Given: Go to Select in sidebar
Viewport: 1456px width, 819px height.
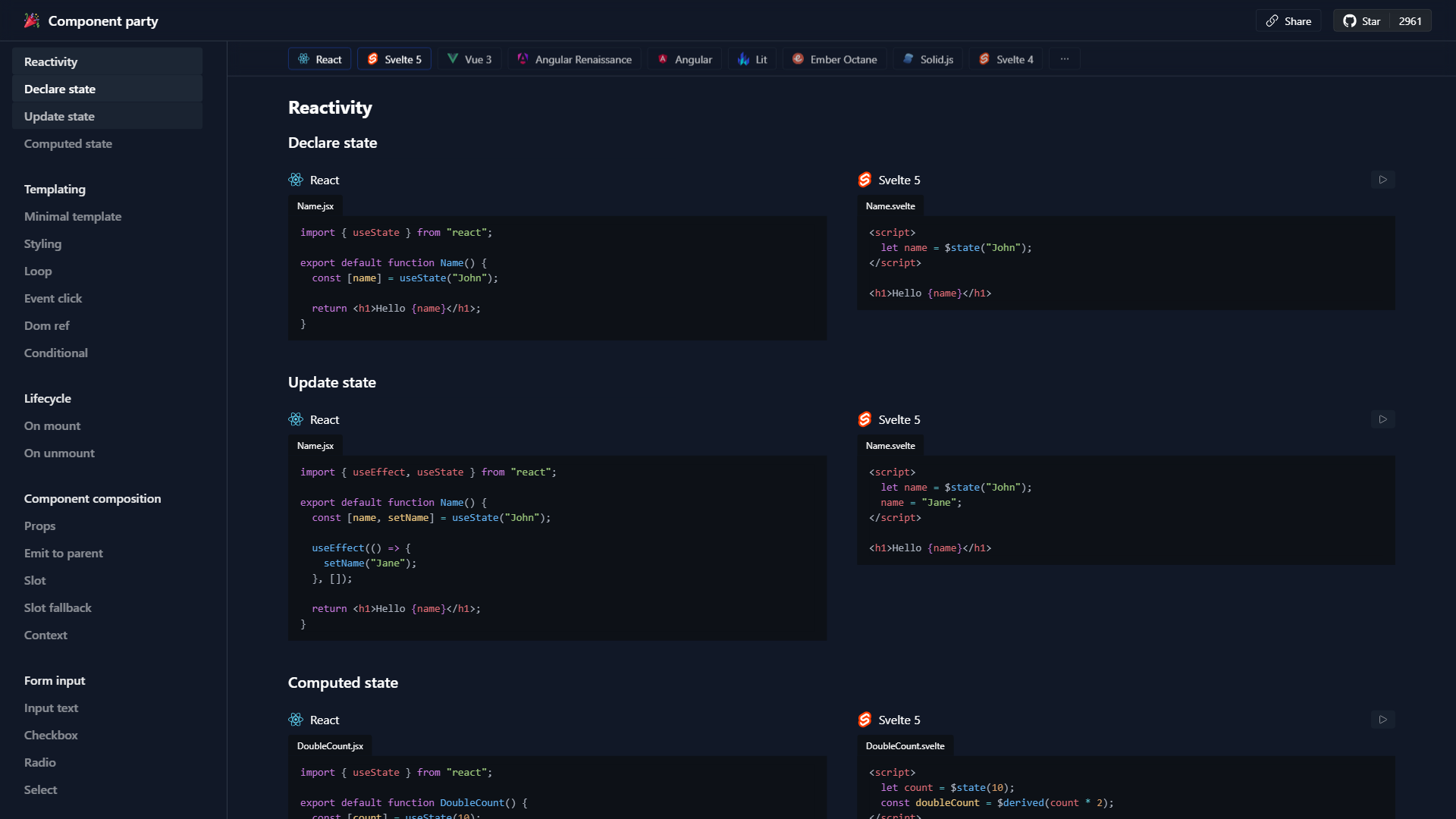Looking at the screenshot, I should [x=107, y=789].
